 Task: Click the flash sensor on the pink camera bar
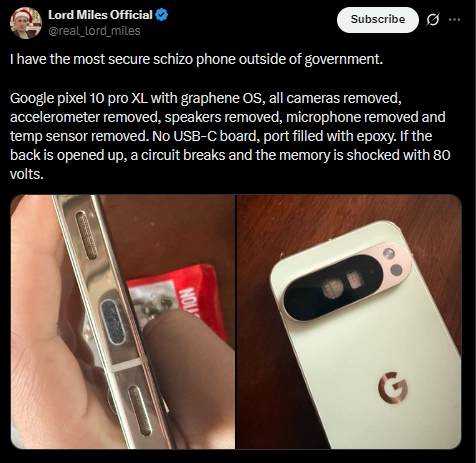click(389, 254)
